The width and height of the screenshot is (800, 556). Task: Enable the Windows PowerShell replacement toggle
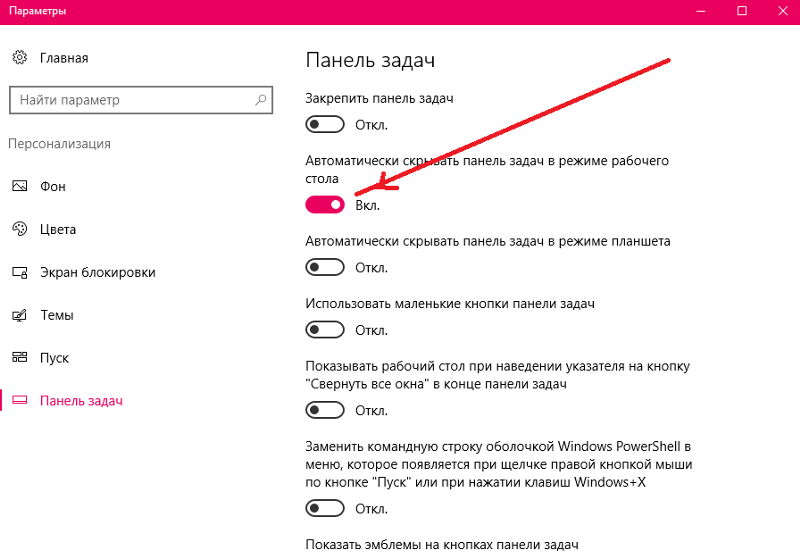(x=325, y=509)
